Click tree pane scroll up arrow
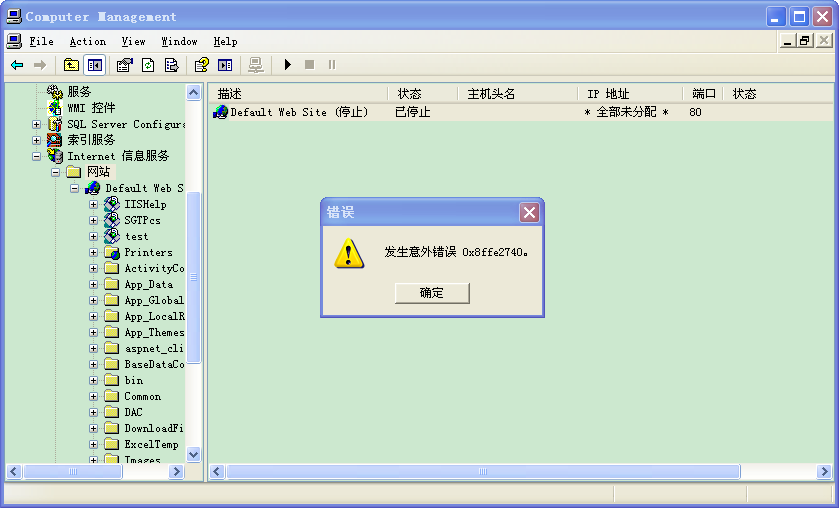The image size is (839, 508). coord(194,93)
